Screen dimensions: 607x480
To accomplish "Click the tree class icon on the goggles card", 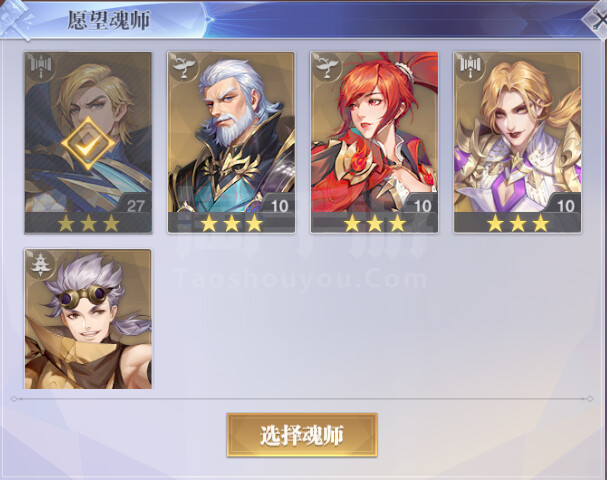I will tap(40, 264).
